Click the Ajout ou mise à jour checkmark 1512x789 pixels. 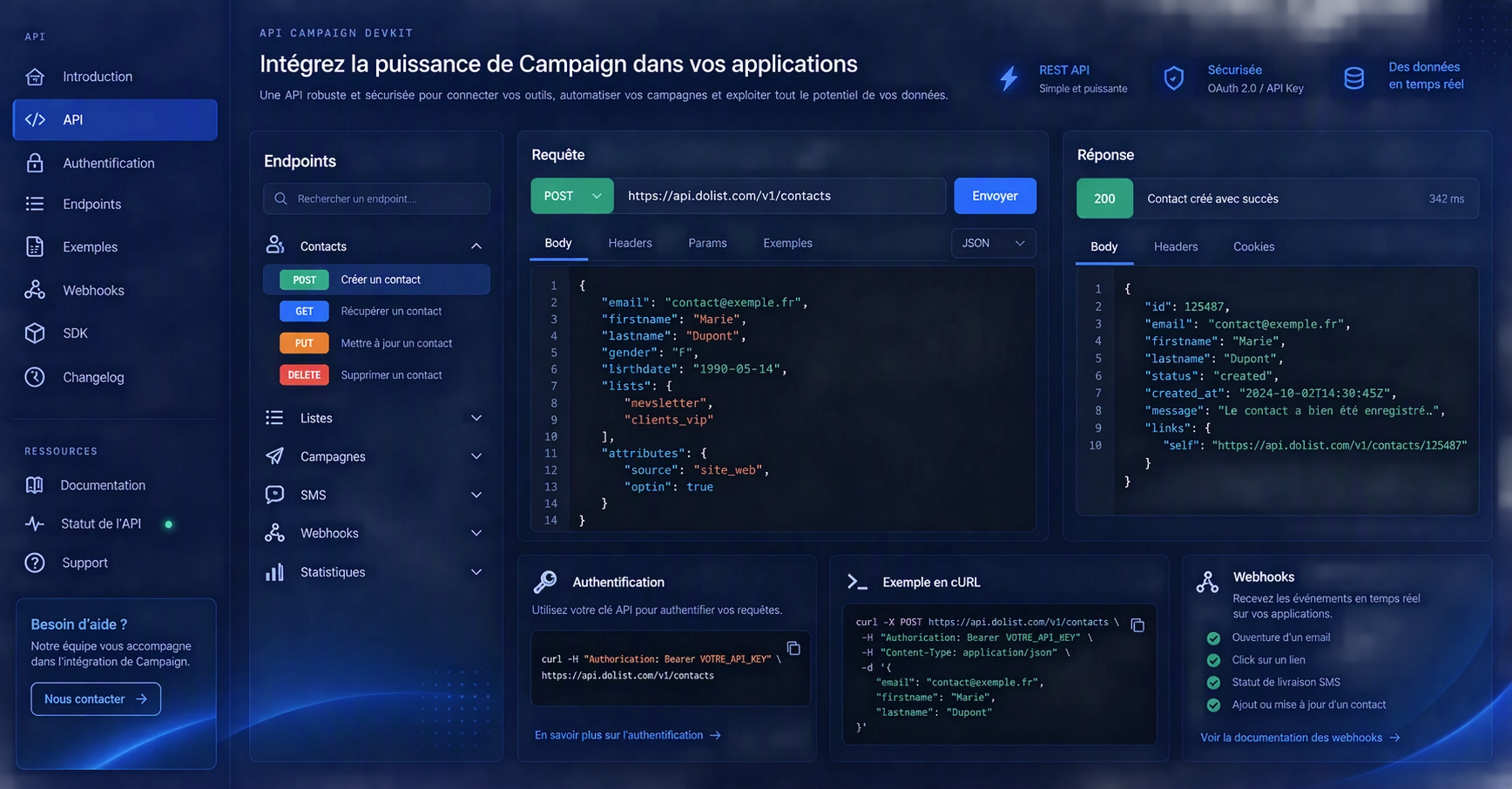[1213, 705]
